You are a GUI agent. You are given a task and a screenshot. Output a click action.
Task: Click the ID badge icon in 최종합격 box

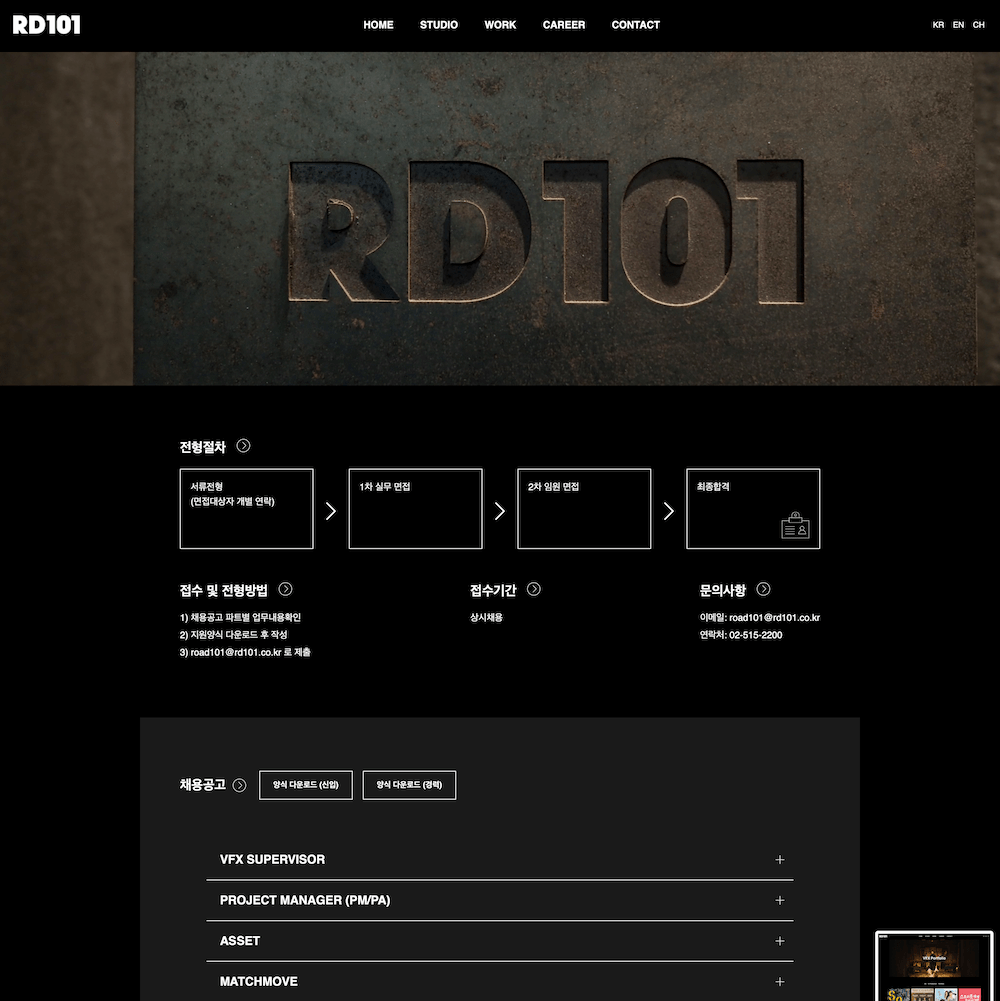pyautogui.click(x=795, y=525)
